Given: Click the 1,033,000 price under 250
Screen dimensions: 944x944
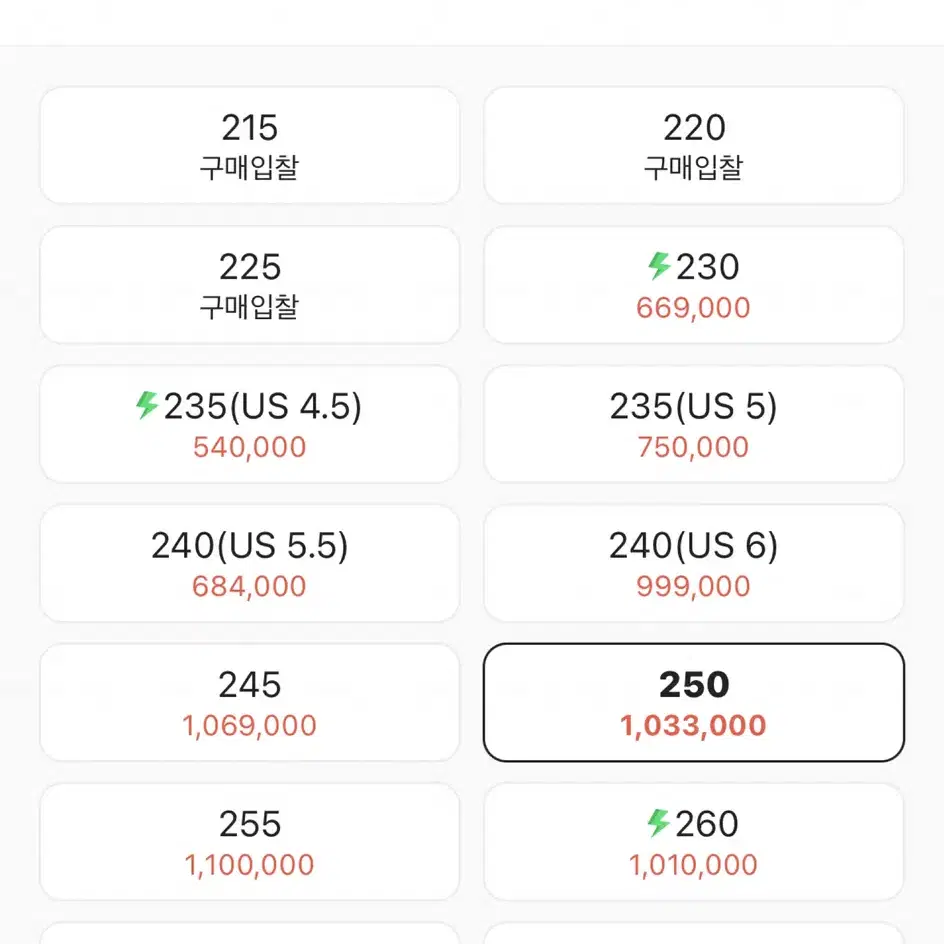Looking at the screenshot, I should pos(694,725).
